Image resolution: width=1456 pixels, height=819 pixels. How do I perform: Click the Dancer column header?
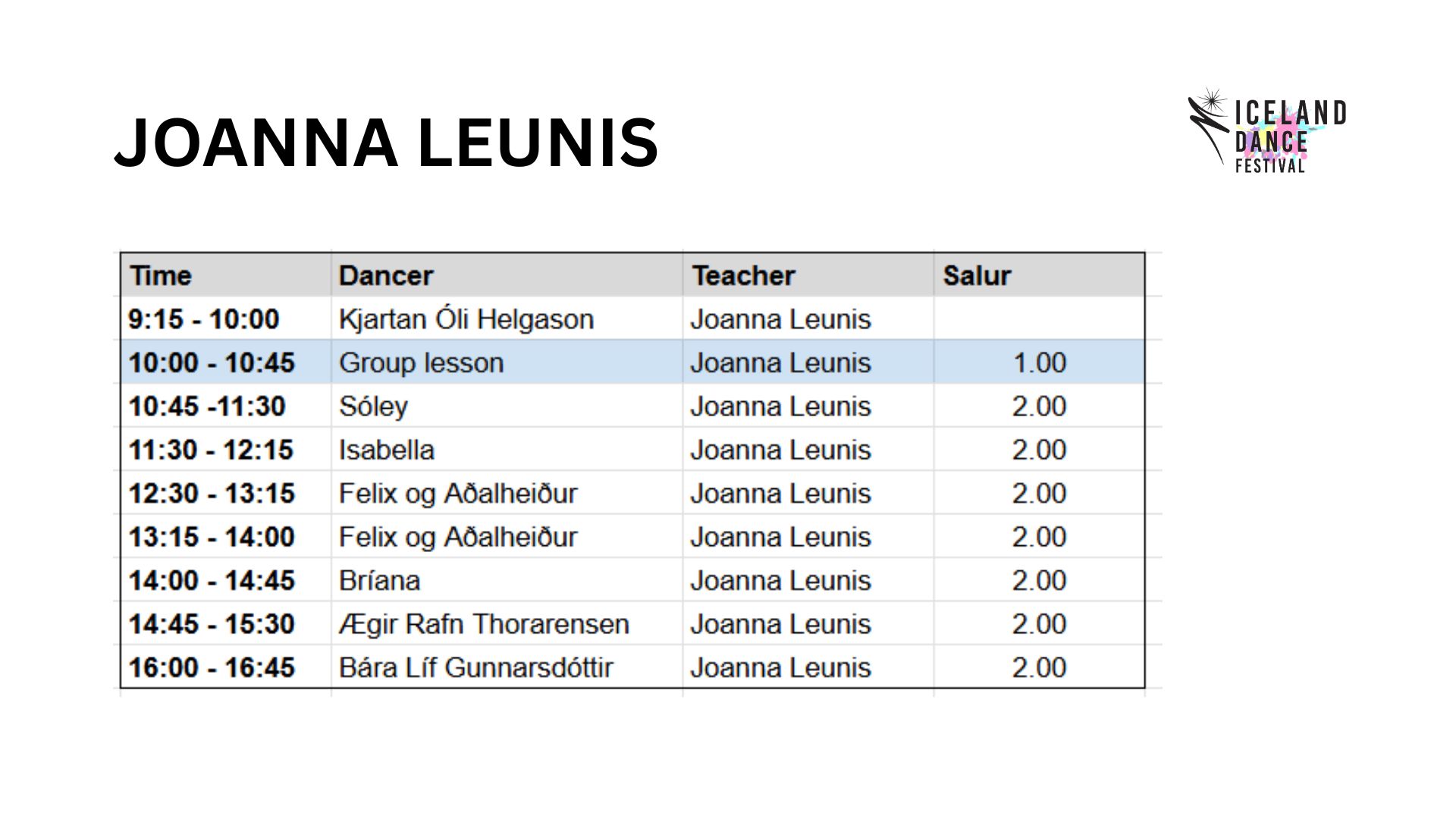[507, 275]
